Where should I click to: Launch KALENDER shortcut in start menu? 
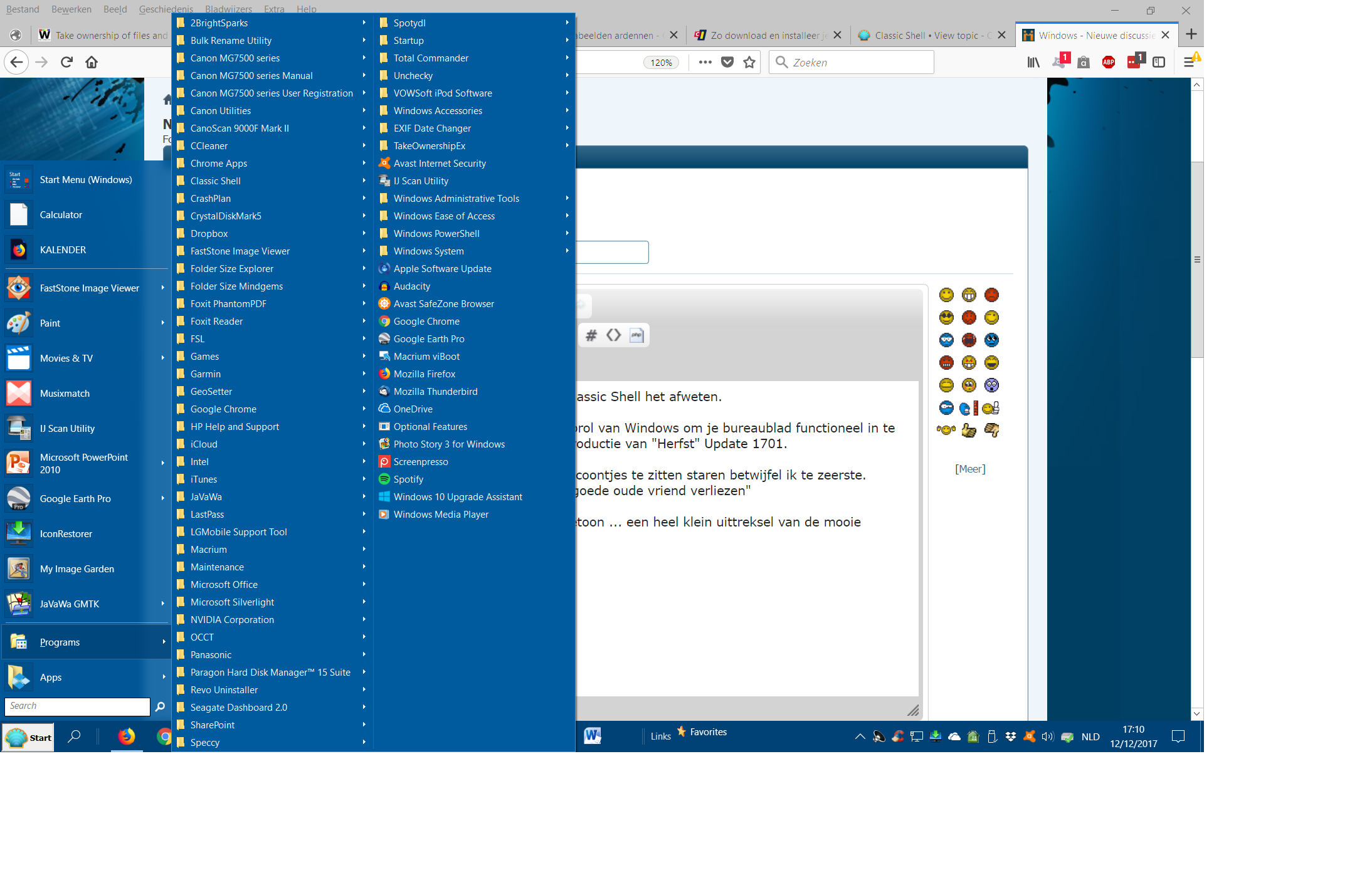[86, 250]
